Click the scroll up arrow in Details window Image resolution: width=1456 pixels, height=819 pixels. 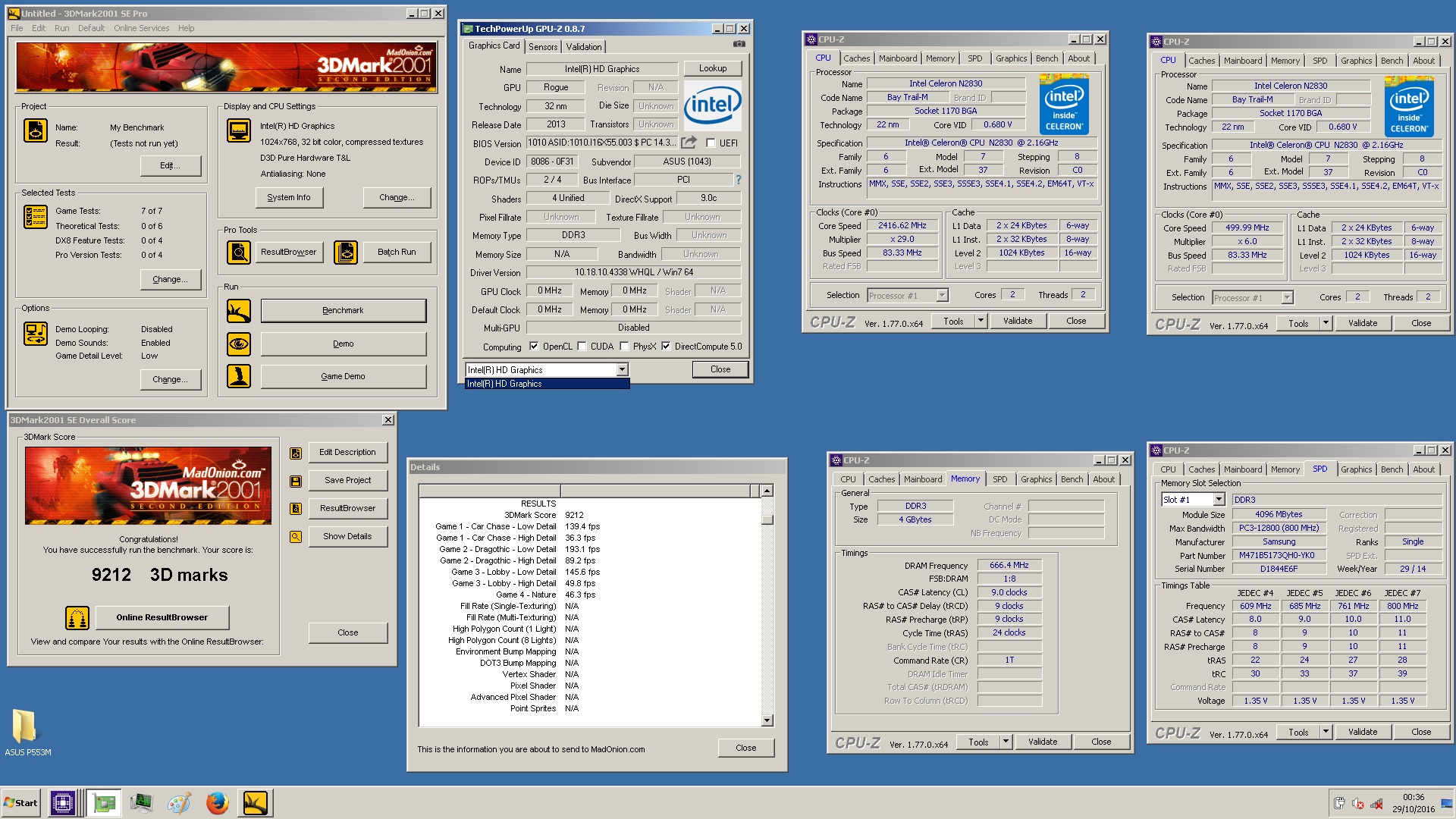[767, 491]
